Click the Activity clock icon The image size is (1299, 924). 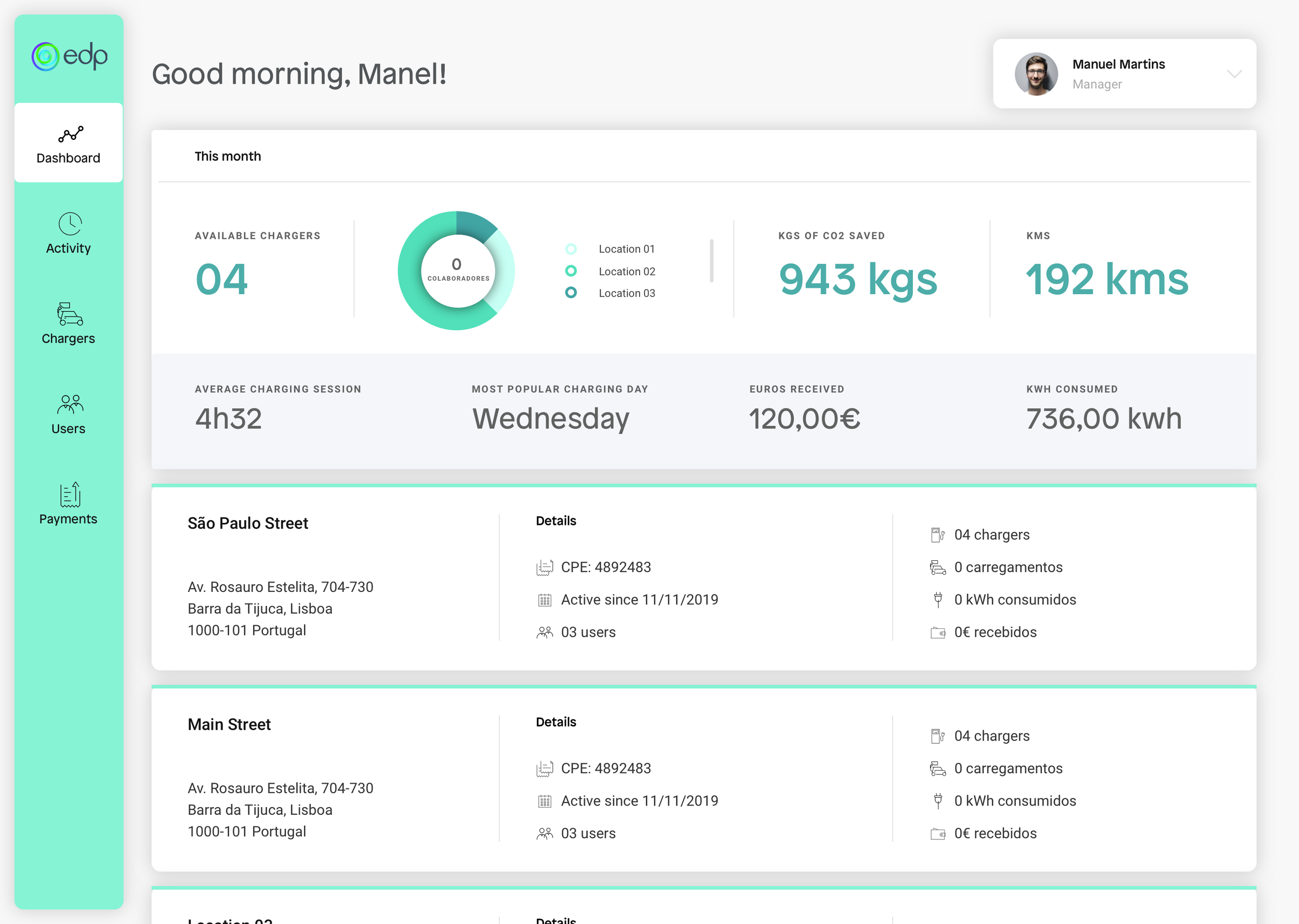[71, 223]
